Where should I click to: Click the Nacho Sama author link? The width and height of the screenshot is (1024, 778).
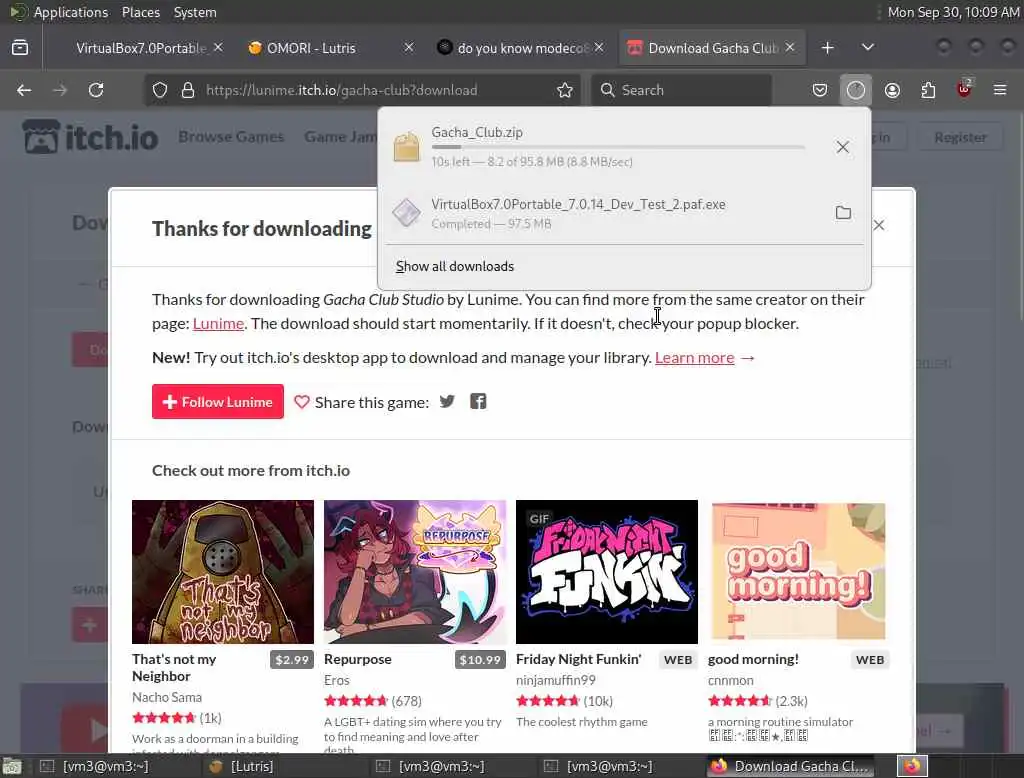point(167,697)
